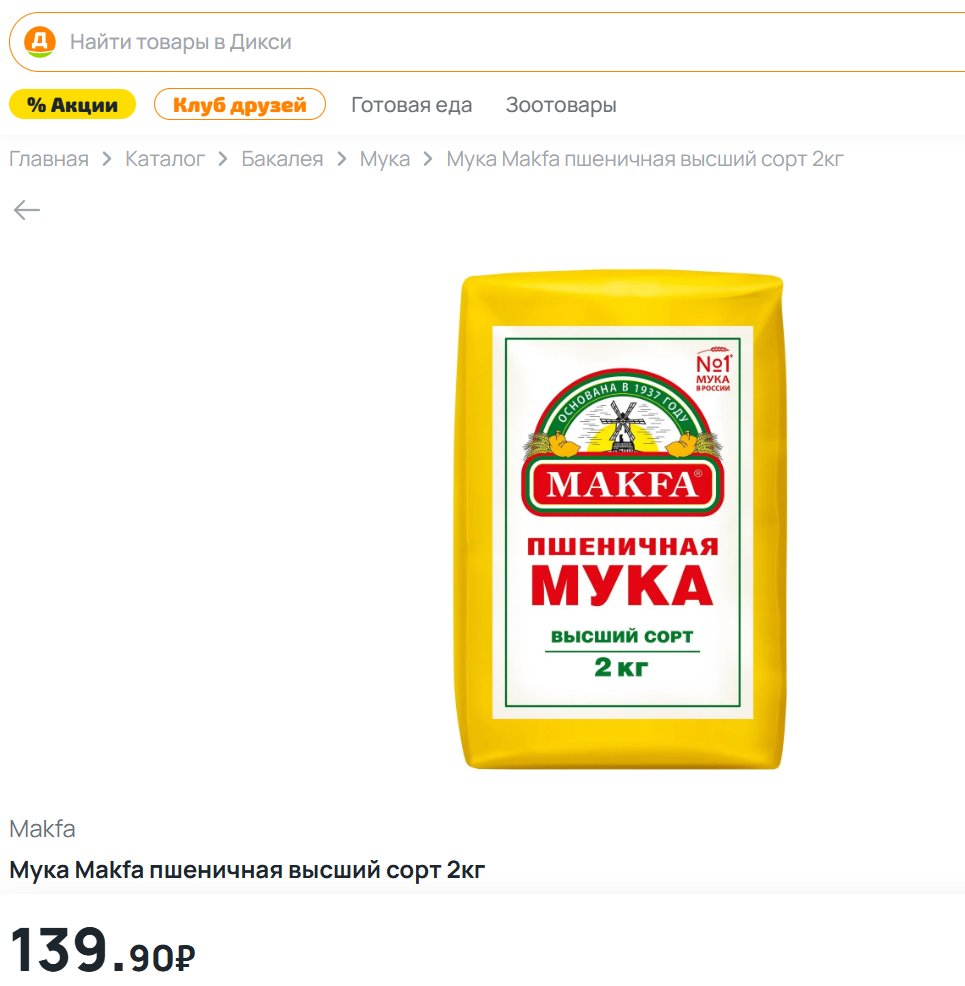
Task: Click the orange Dixy logo icon
Action: click(40, 42)
